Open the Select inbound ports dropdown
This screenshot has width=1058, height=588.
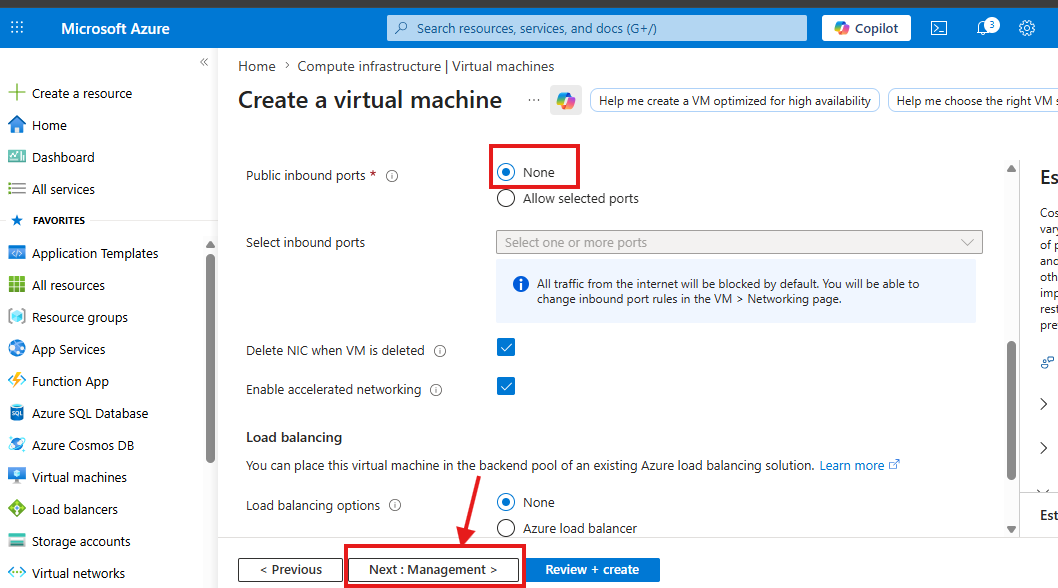[739, 242]
